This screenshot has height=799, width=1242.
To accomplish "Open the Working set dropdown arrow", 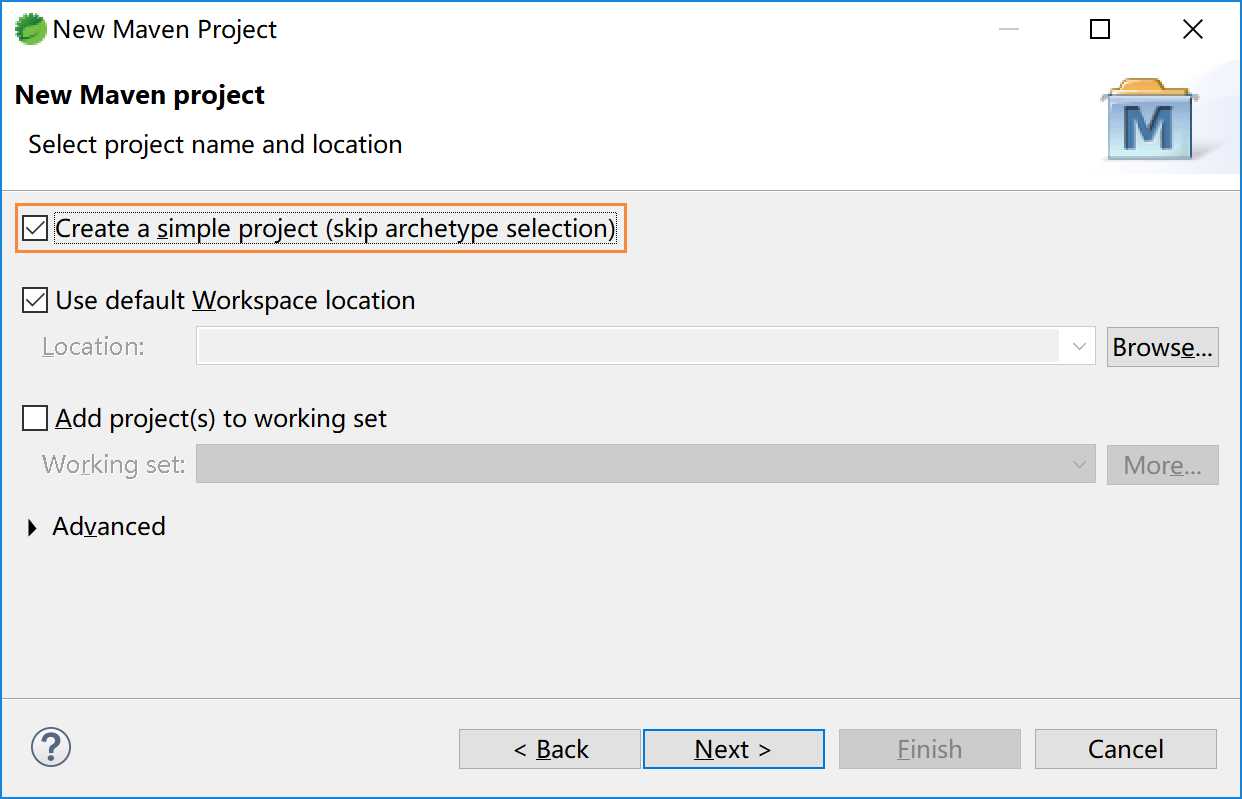I will pos(1079,465).
